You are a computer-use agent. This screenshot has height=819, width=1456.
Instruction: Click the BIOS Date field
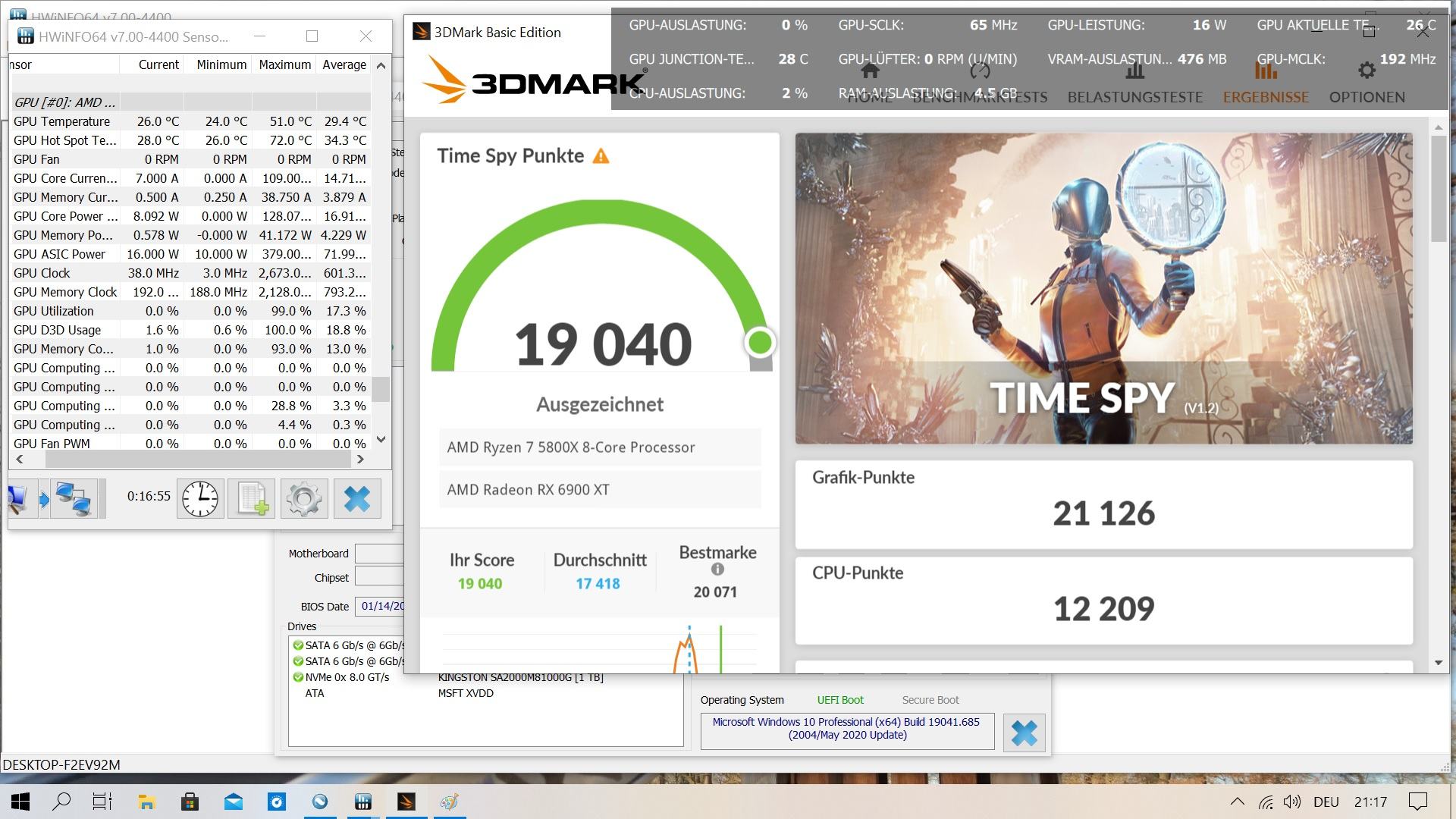click(380, 606)
